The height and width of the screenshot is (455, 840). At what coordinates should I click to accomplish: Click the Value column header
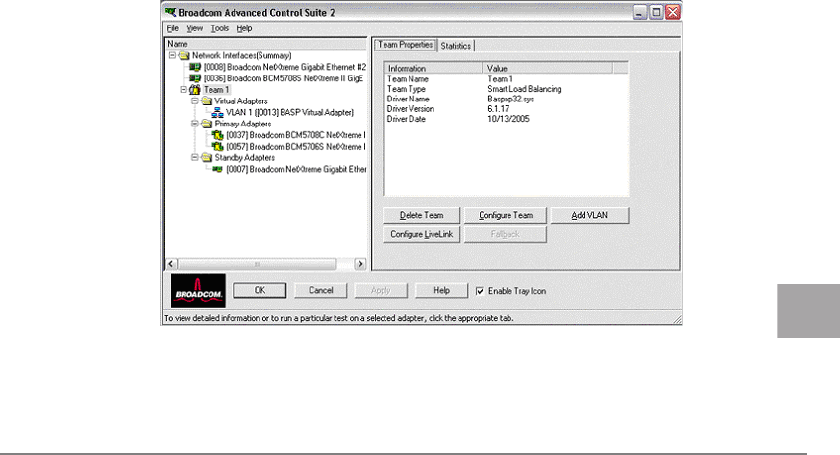pyautogui.click(x=547, y=69)
